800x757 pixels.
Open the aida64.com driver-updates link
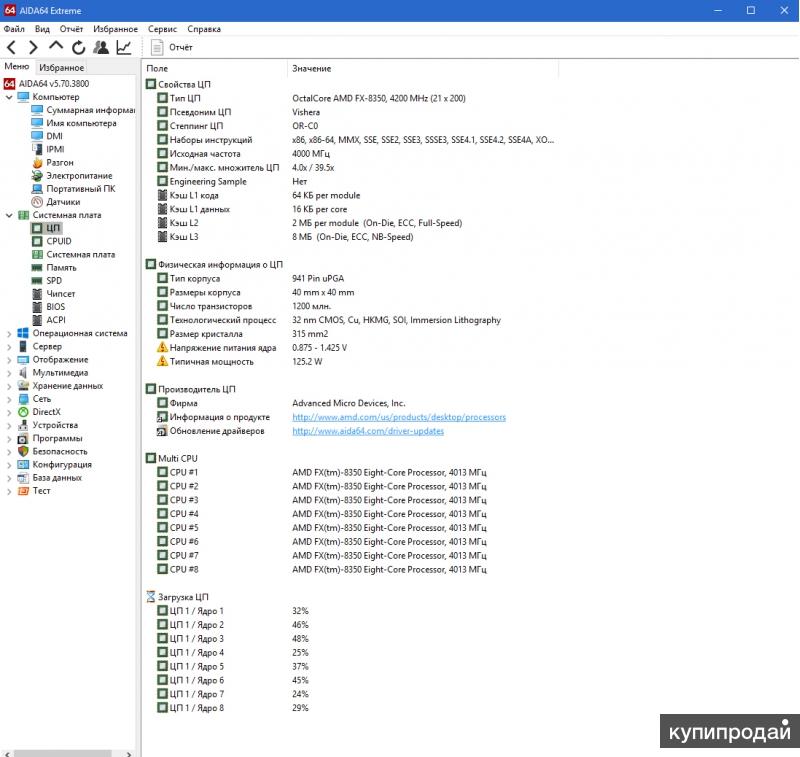tap(368, 431)
